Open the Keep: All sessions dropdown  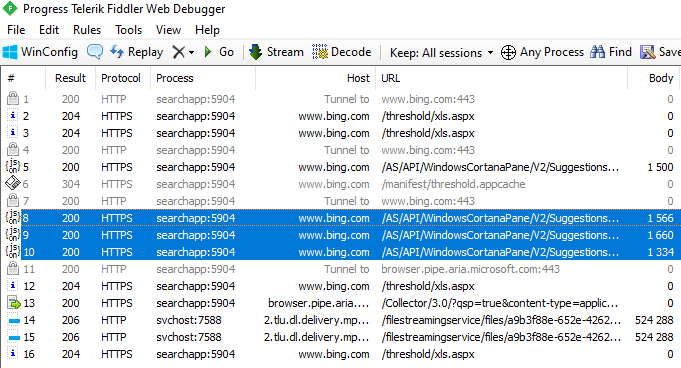point(441,53)
